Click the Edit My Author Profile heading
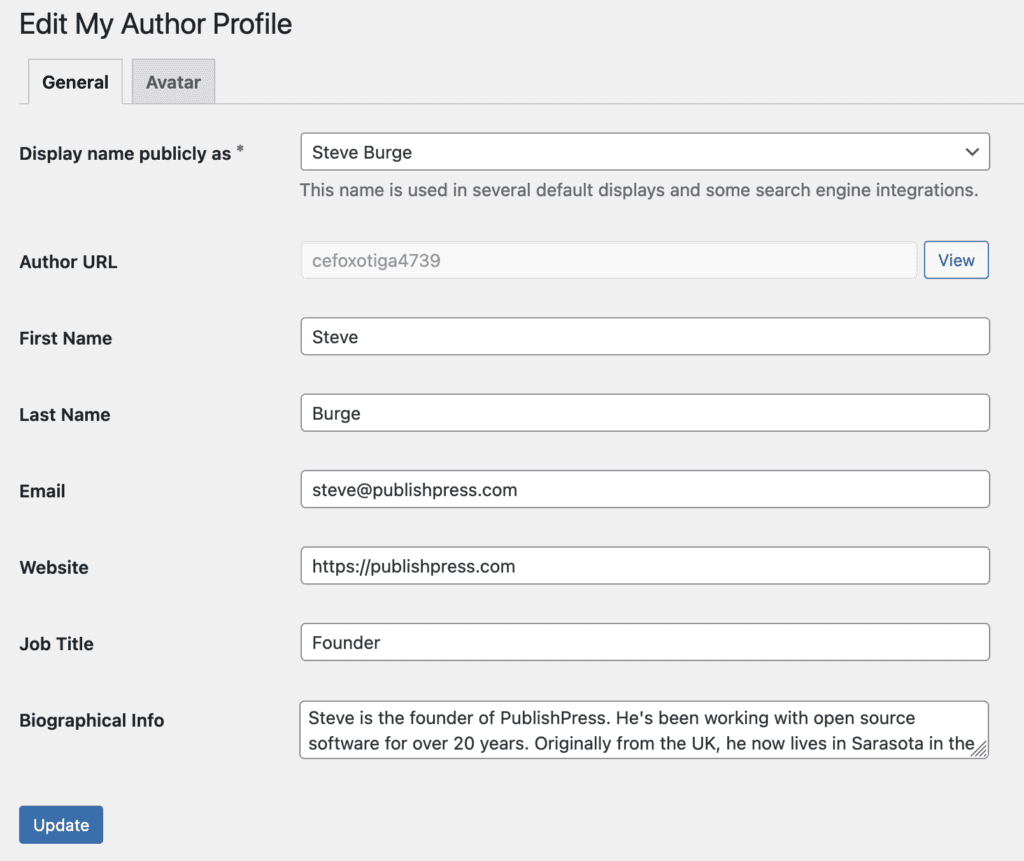Screen dimensions: 1024x861 pos(155,24)
